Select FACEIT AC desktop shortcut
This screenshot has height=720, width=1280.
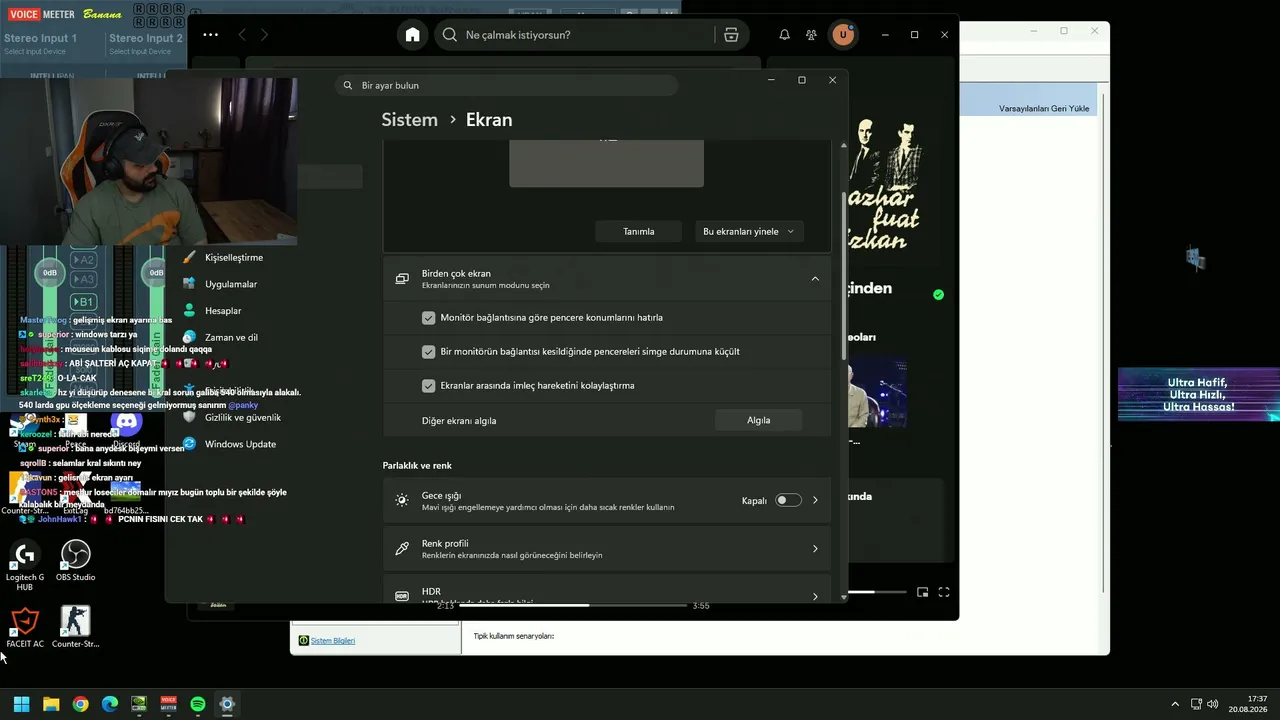[x=25, y=628]
